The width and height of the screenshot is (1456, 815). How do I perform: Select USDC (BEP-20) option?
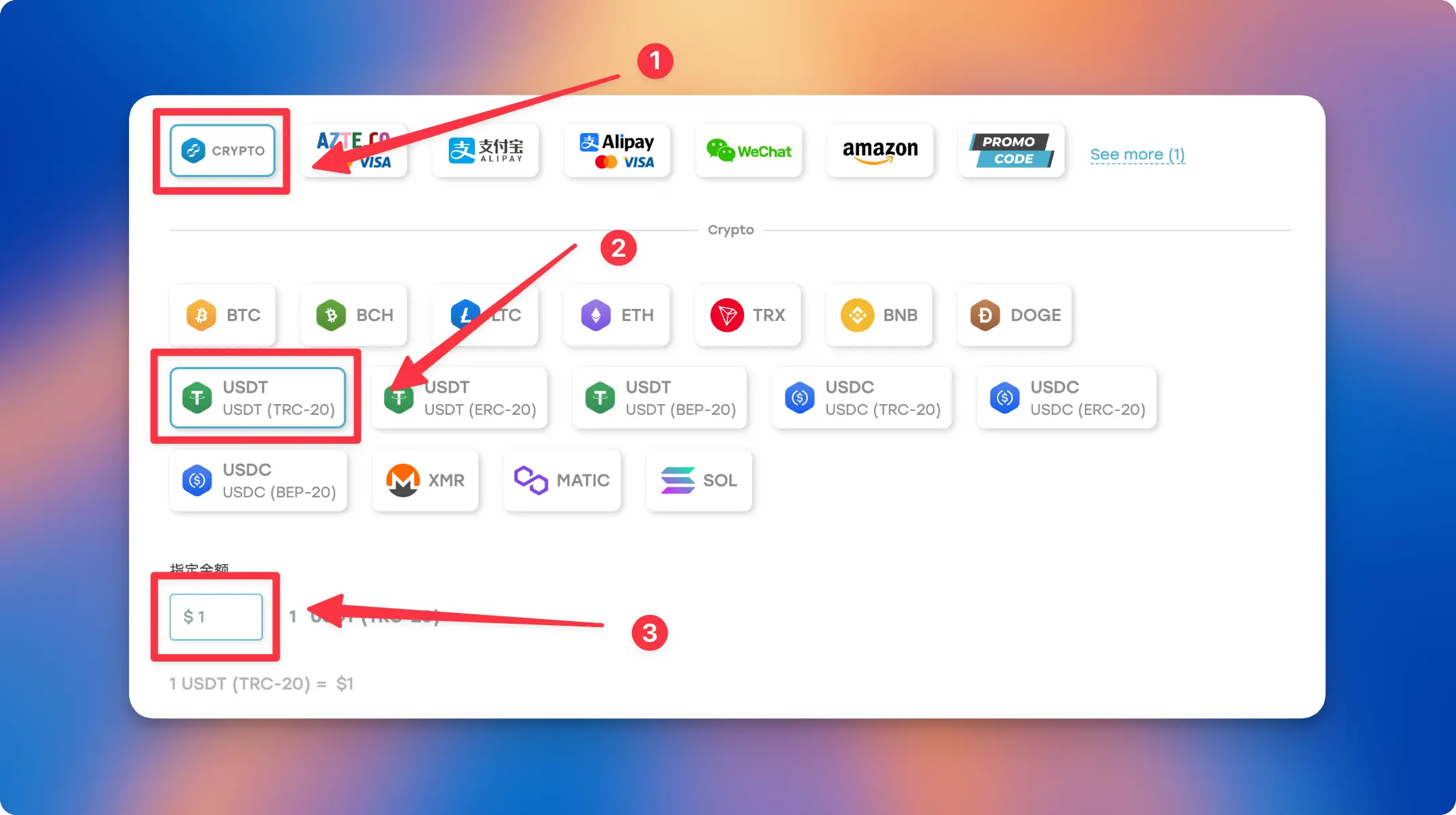pyautogui.click(x=258, y=480)
